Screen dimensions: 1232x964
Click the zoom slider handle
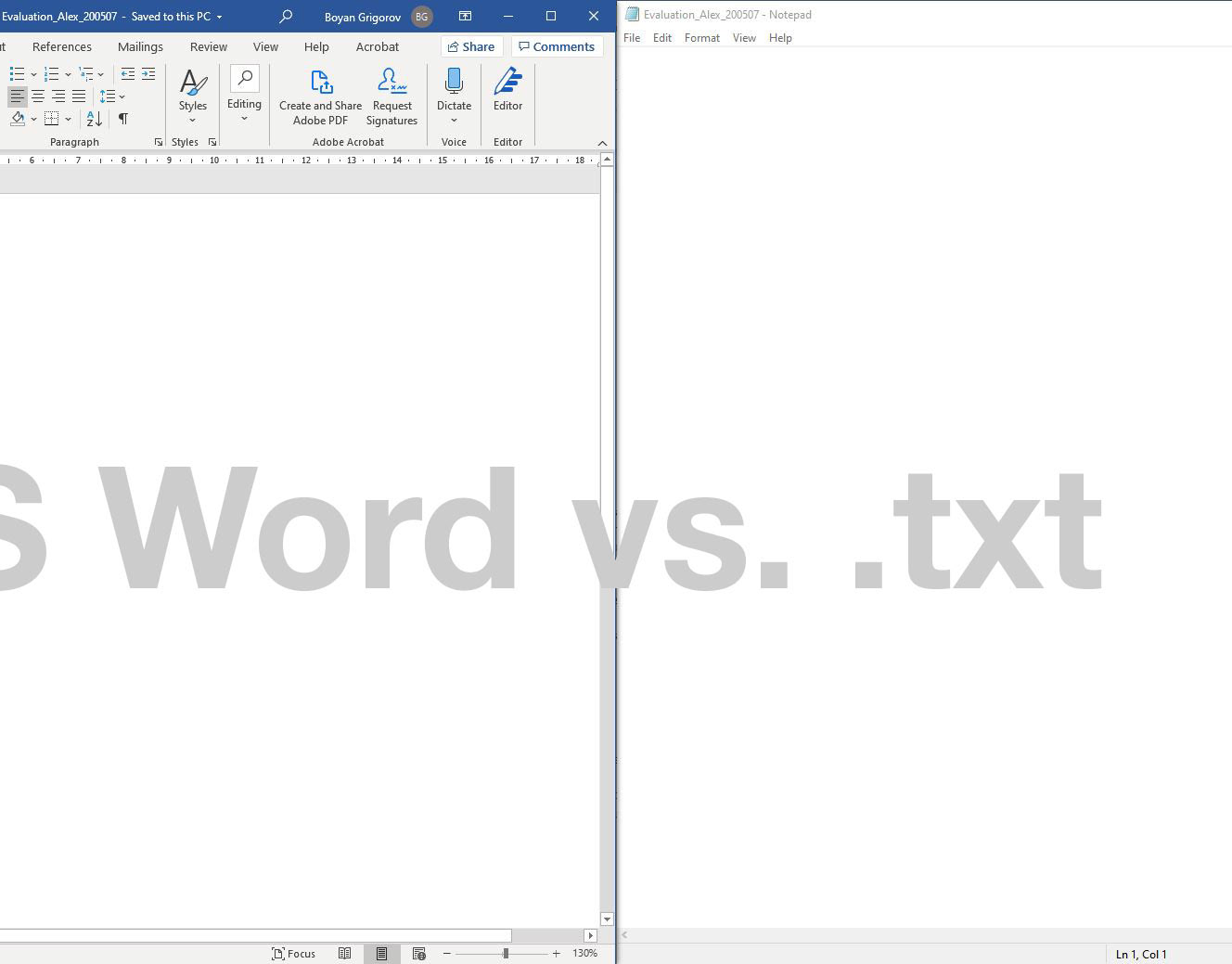click(x=506, y=954)
